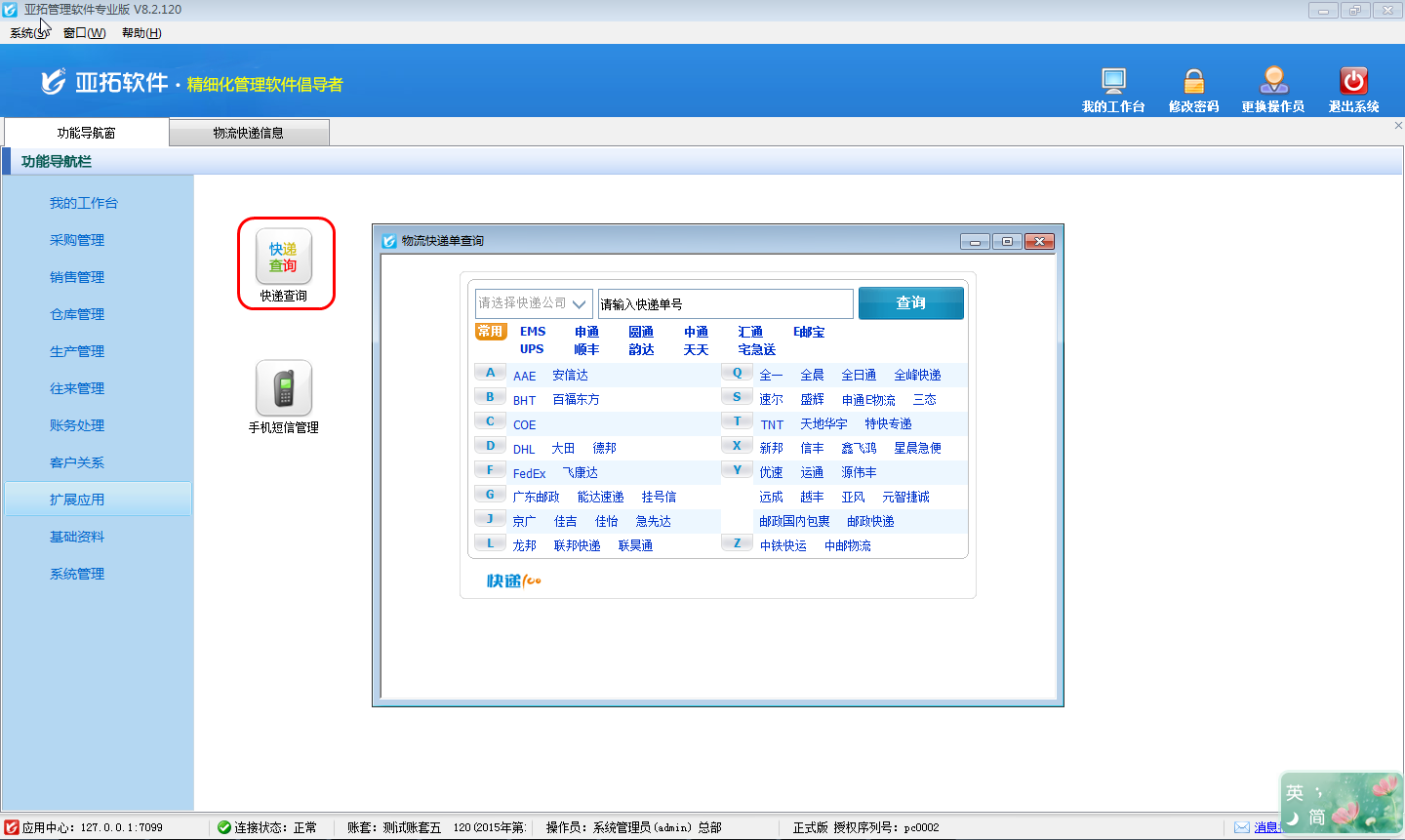Select the 顺丰 courier link
Image resolution: width=1405 pixels, height=840 pixels.
pyautogui.click(x=586, y=349)
